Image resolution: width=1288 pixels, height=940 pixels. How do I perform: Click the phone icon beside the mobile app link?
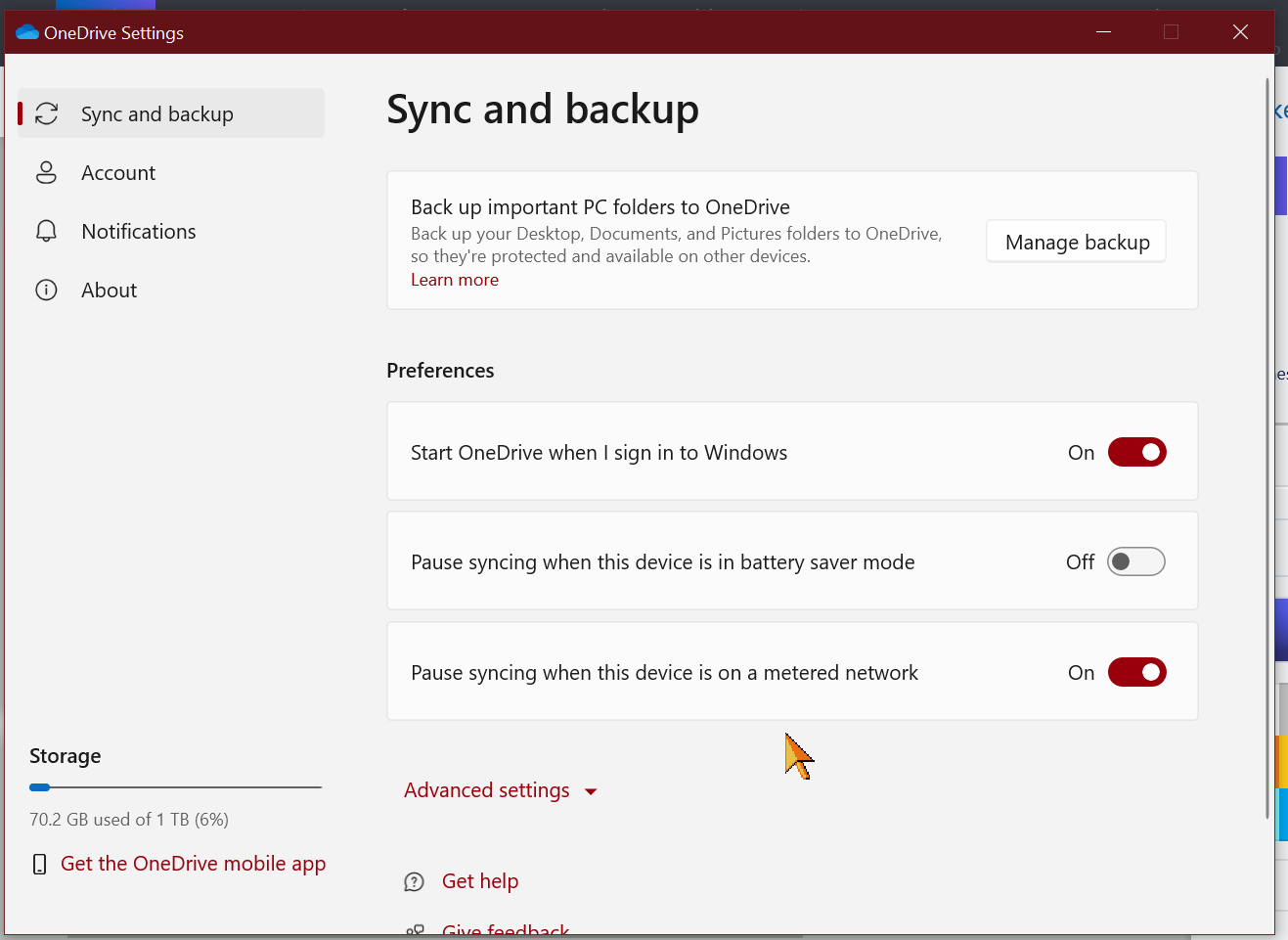pos(38,864)
